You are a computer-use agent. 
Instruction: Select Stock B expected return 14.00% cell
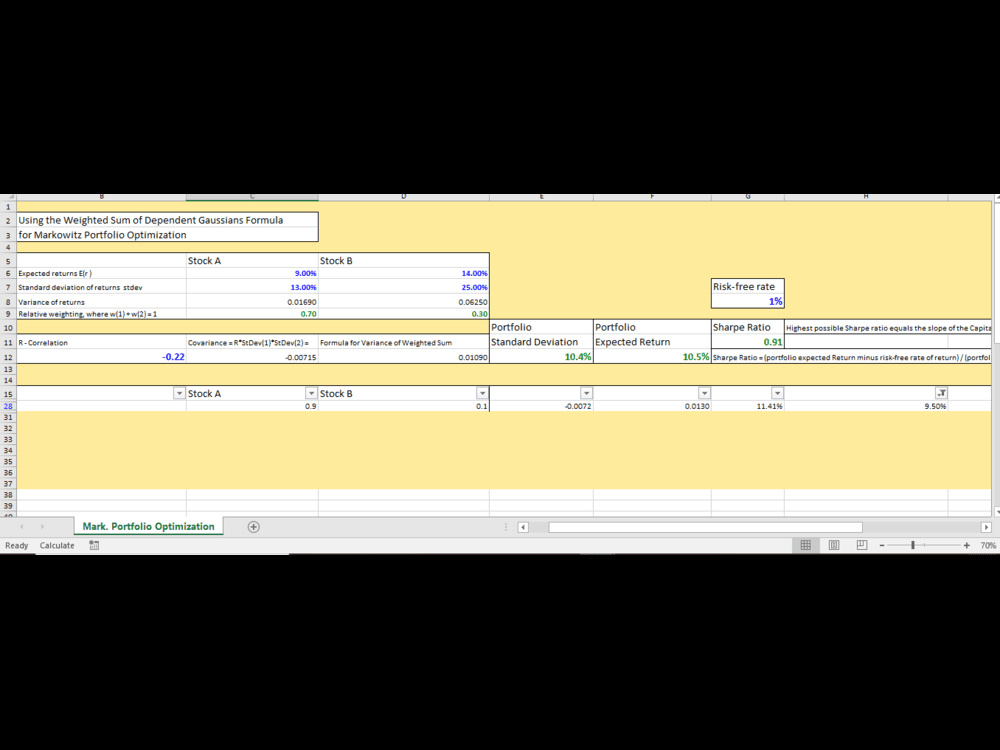click(x=404, y=273)
